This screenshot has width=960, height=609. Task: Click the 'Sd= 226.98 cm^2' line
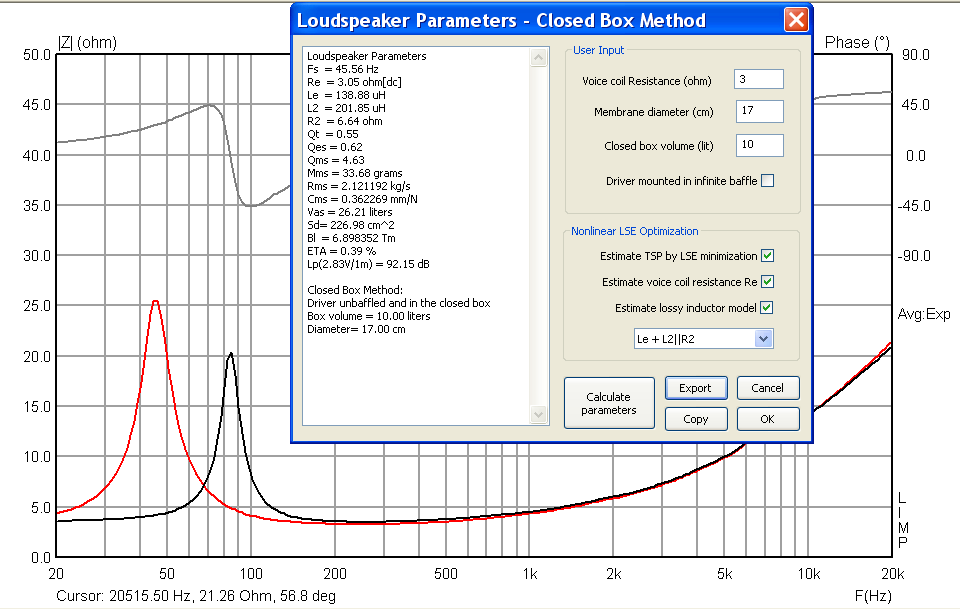[x=351, y=225]
